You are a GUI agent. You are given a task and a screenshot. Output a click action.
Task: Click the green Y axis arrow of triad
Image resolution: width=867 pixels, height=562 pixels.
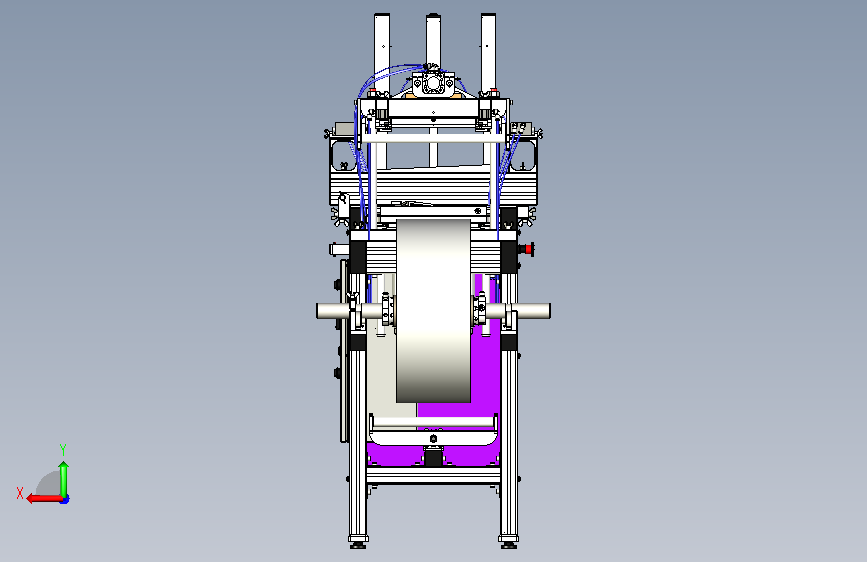[64, 479]
